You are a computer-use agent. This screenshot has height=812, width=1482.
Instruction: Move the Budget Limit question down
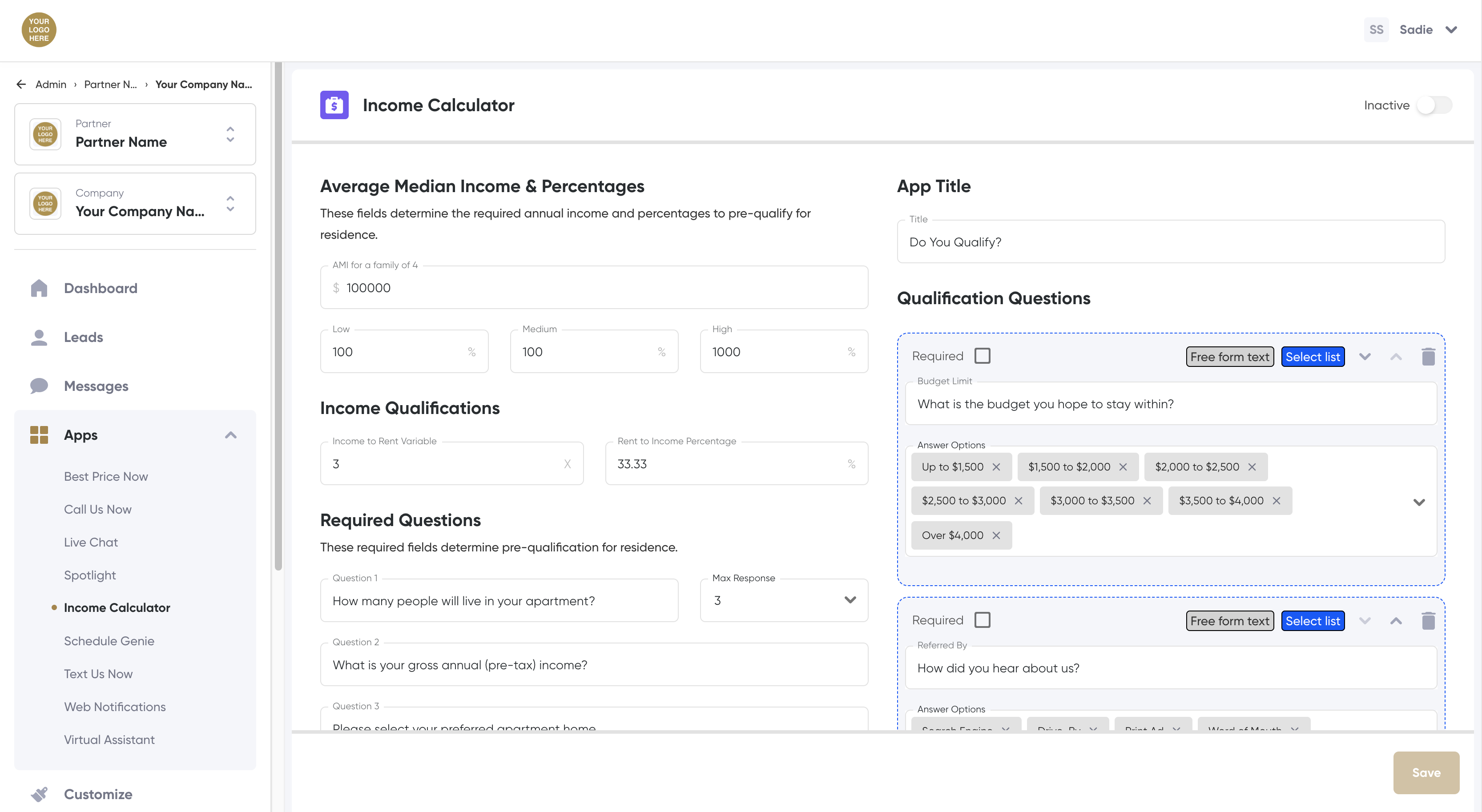pyautogui.click(x=1365, y=357)
